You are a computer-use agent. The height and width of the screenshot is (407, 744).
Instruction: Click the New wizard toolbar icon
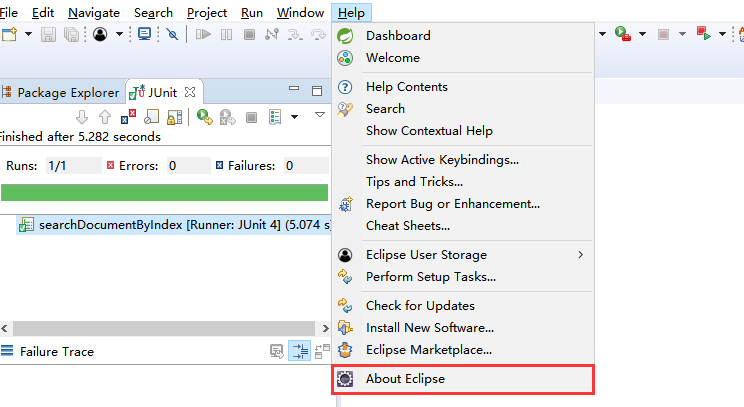point(9,34)
